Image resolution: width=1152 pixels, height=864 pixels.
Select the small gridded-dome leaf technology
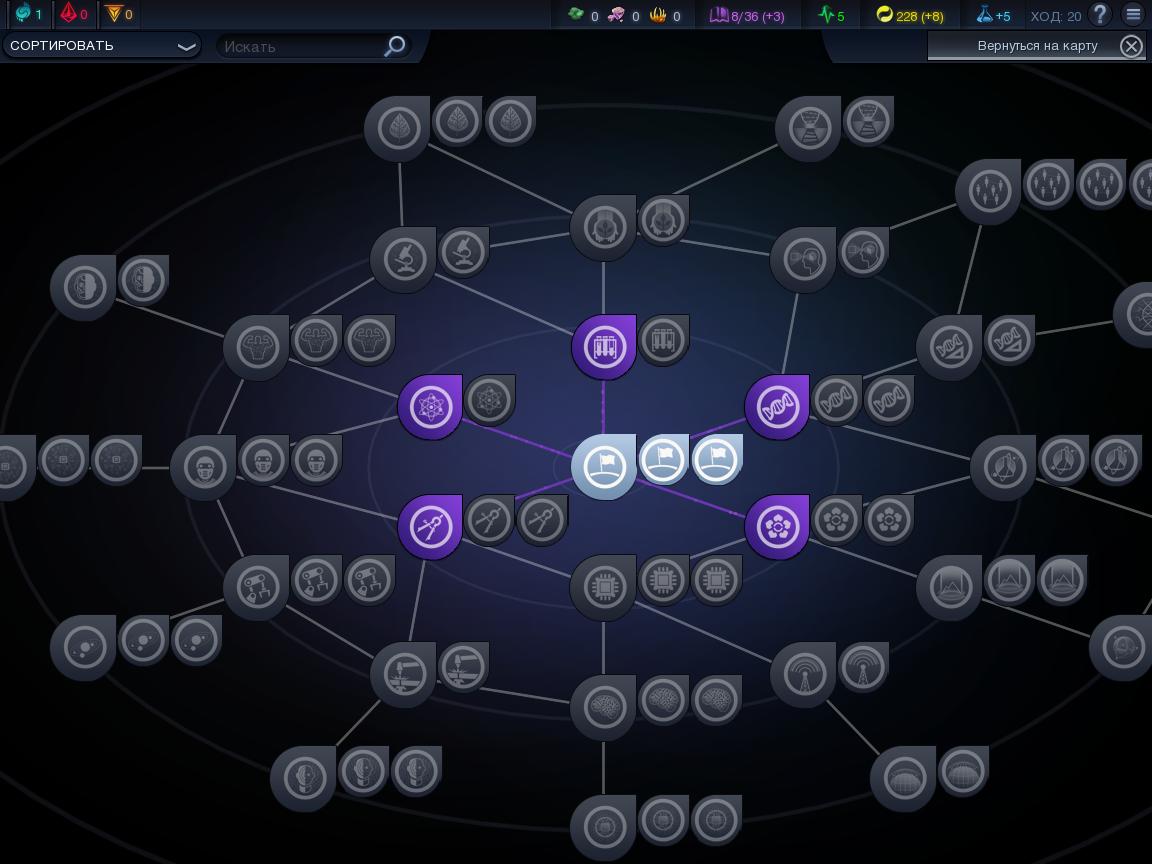click(x=963, y=771)
